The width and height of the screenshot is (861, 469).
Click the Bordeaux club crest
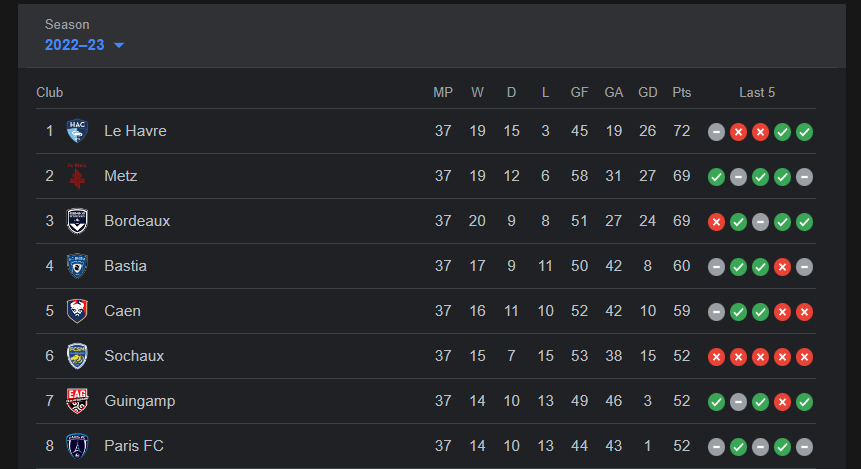click(77, 221)
